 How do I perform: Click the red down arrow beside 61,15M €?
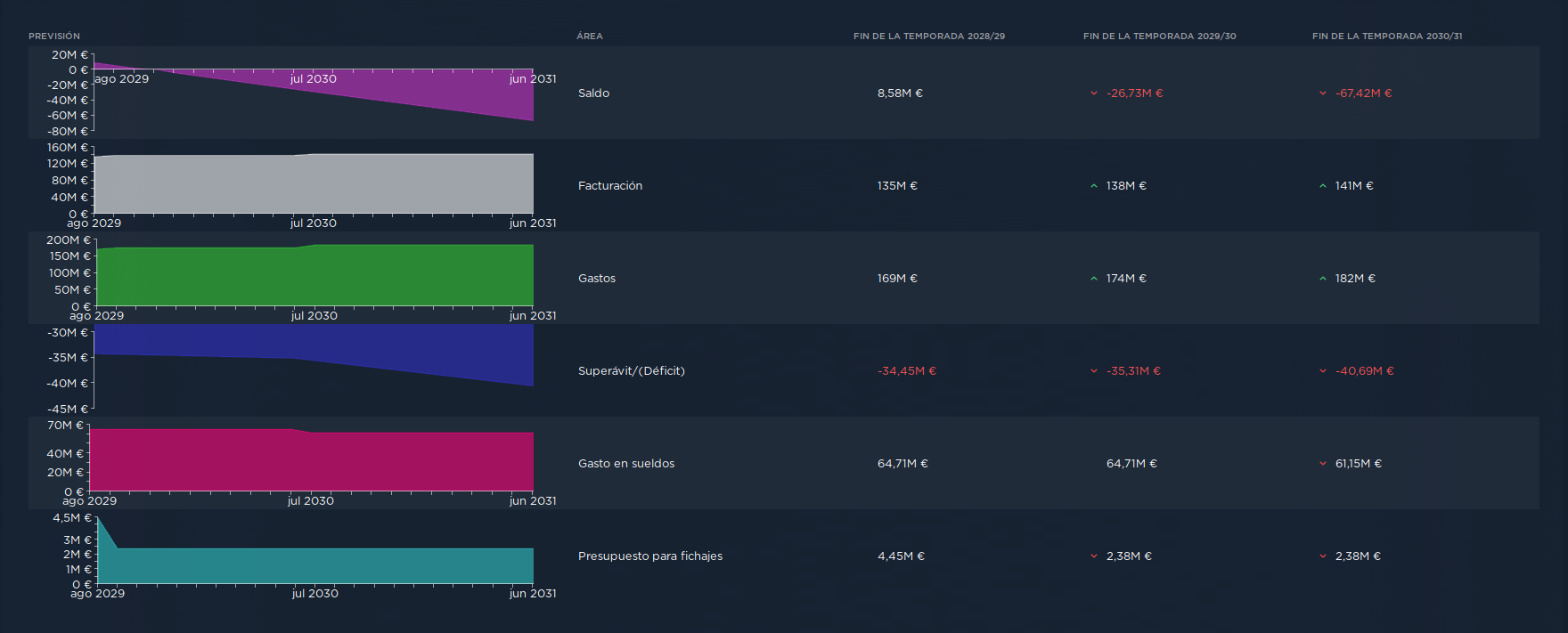coord(1323,464)
